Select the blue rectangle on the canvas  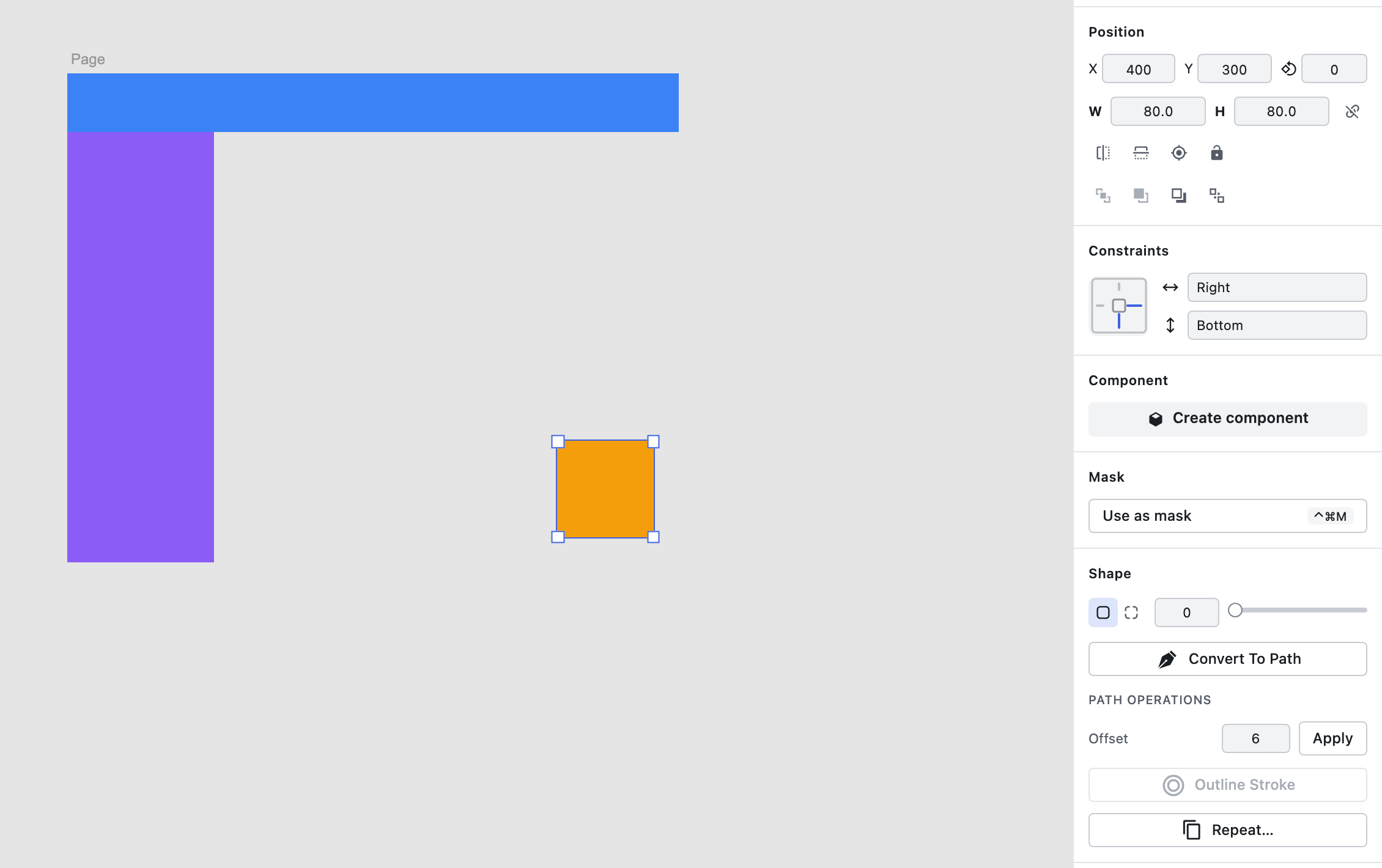373,103
